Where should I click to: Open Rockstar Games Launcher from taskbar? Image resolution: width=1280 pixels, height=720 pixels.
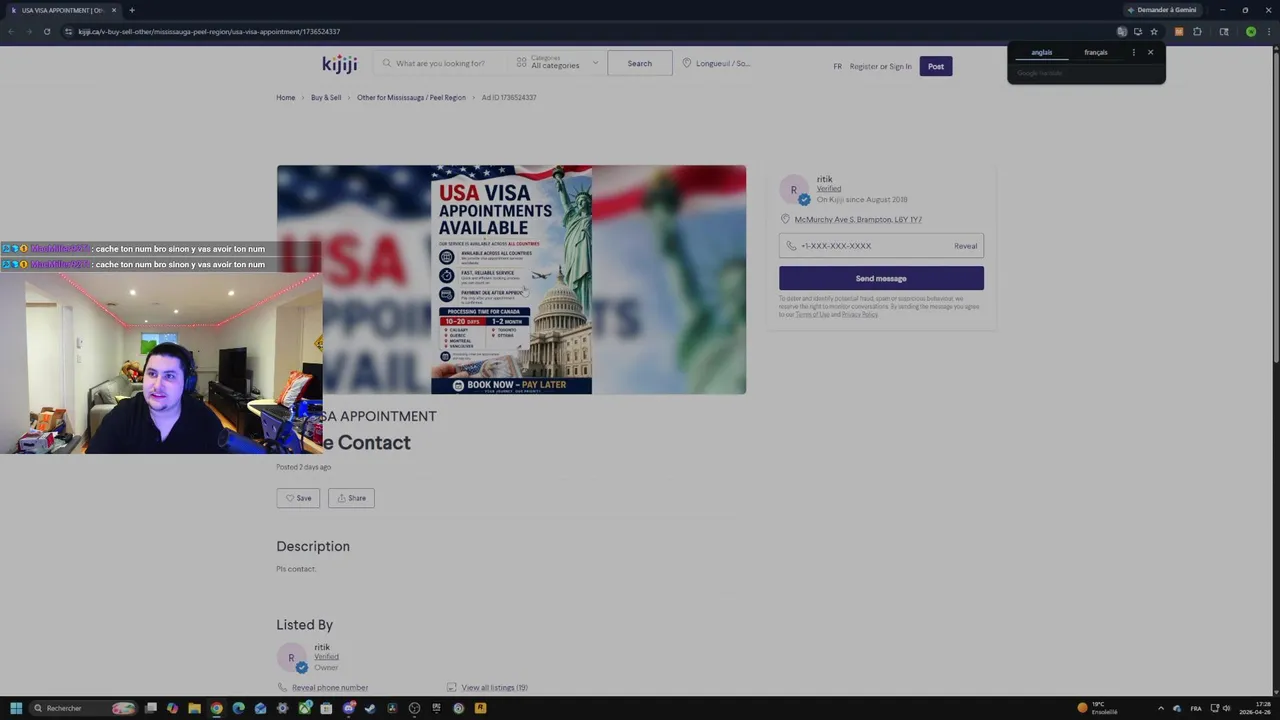pyautogui.click(x=480, y=708)
